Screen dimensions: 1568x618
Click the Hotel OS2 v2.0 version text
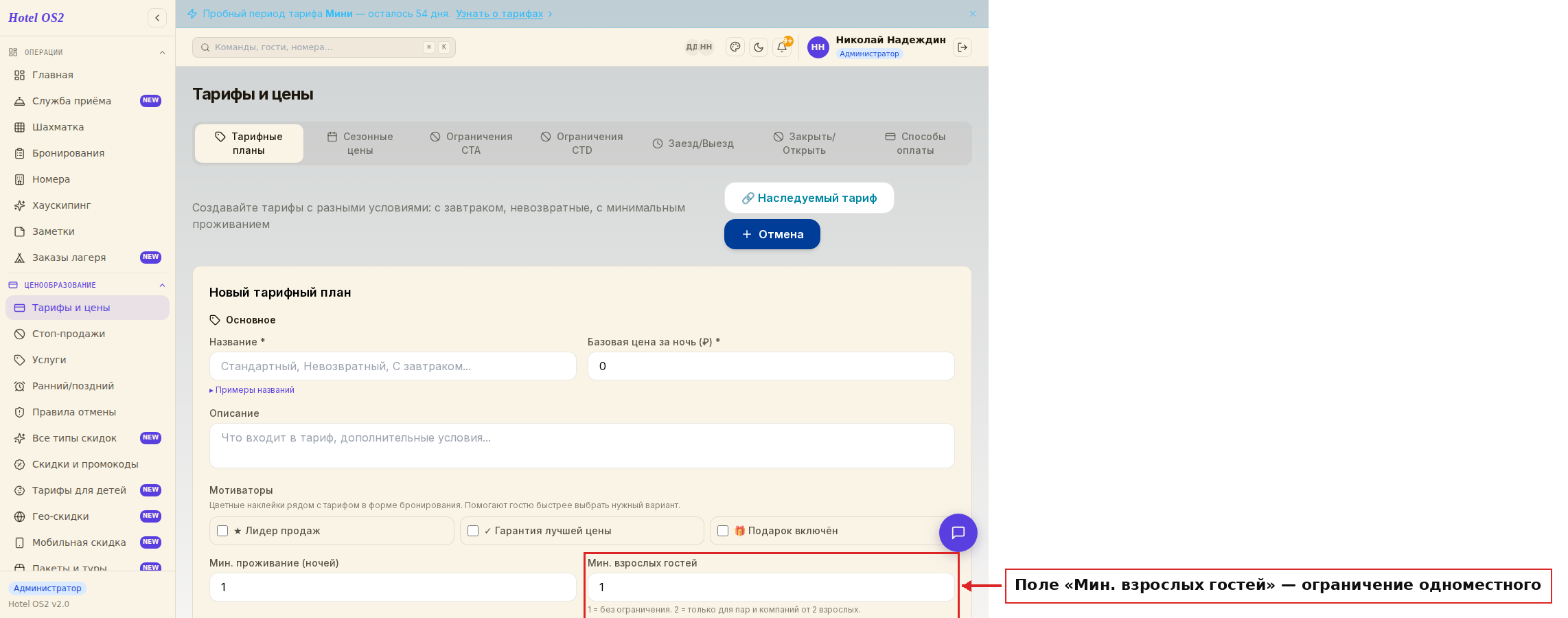click(39, 604)
